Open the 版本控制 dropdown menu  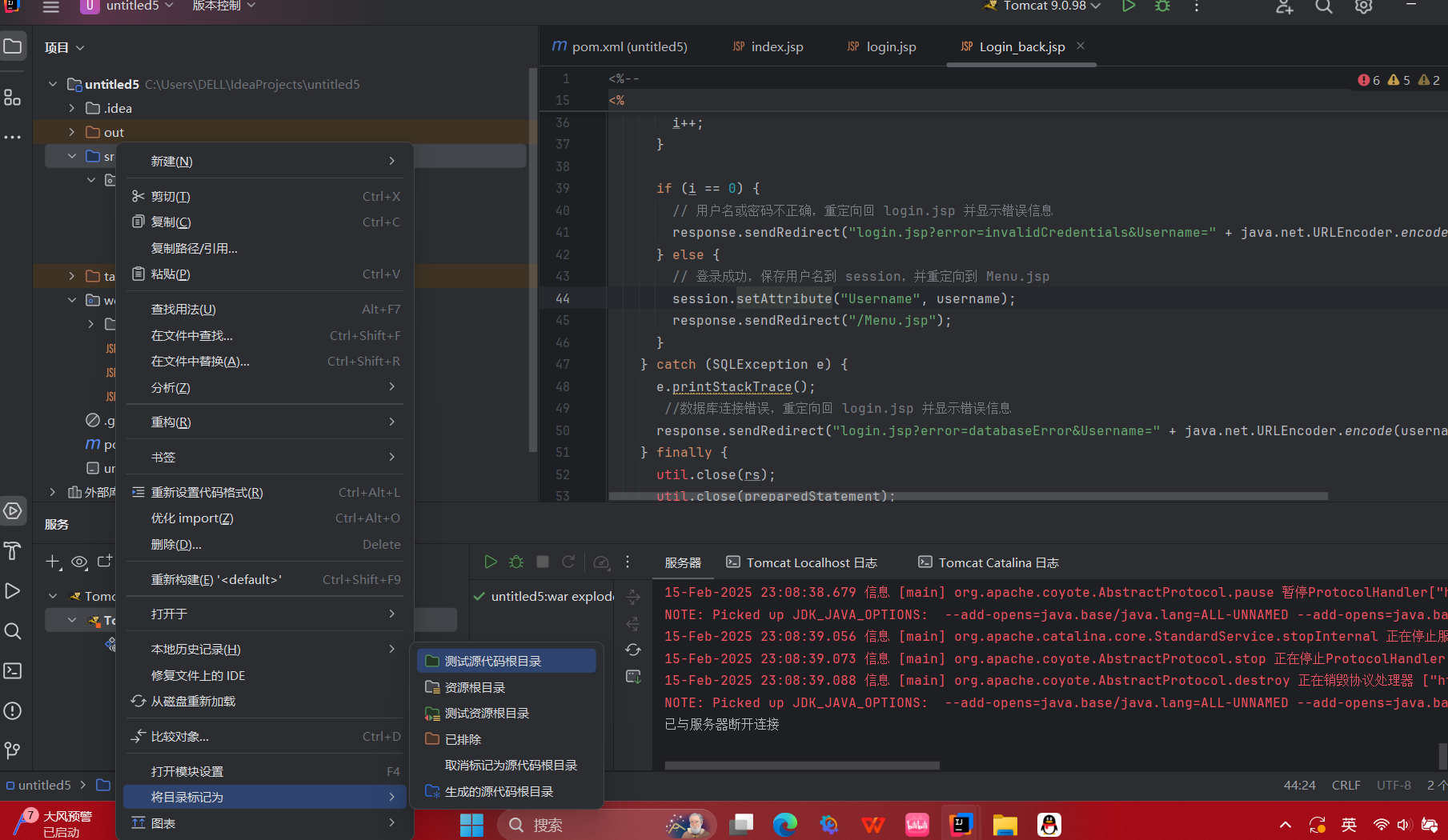point(224,6)
